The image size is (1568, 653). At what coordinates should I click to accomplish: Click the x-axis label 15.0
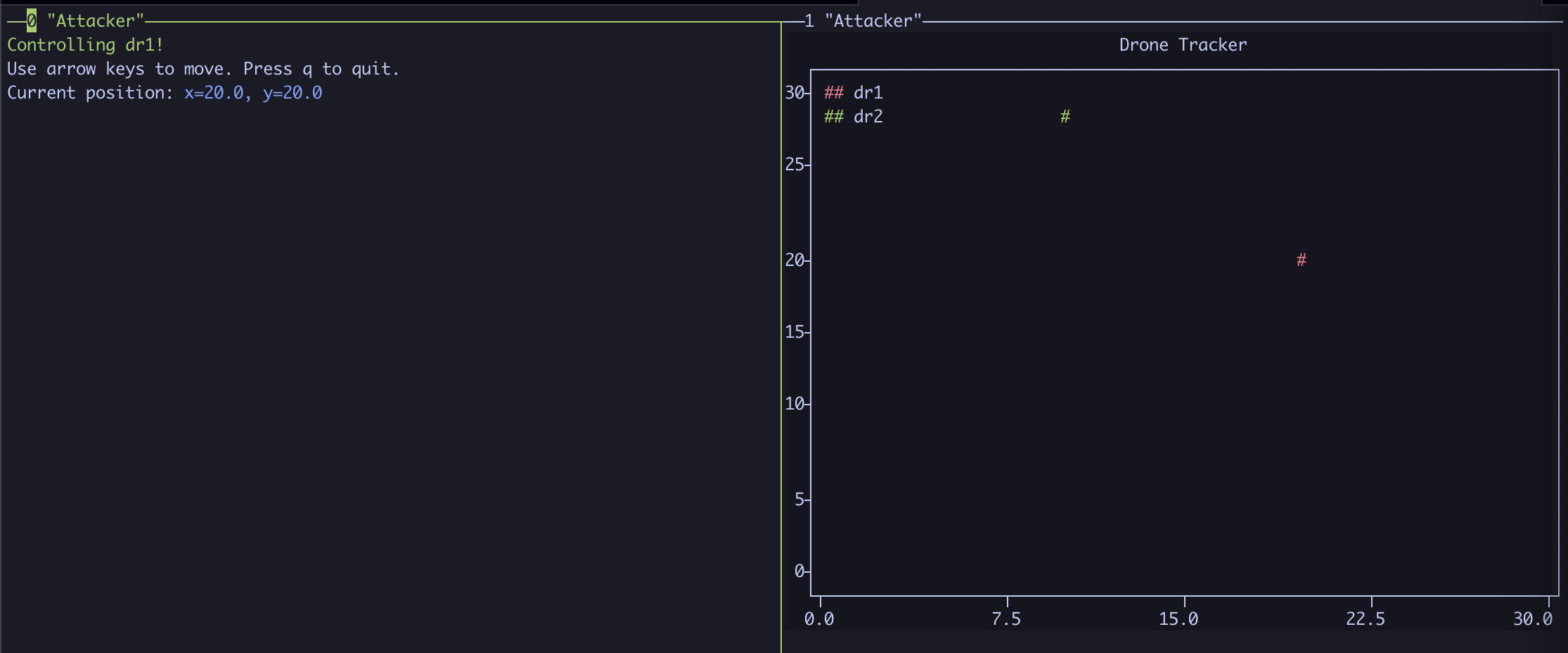1178,619
